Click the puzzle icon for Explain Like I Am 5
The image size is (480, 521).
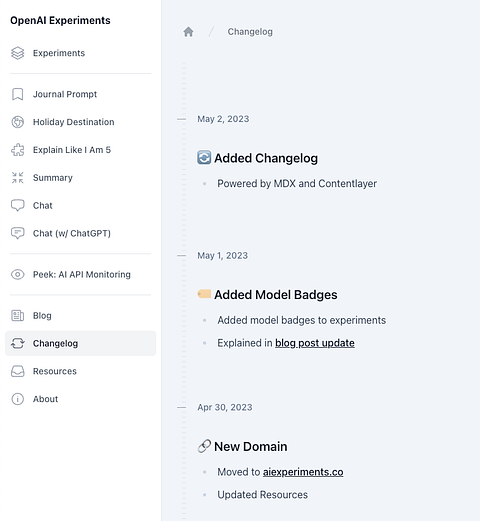tap(18, 150)
